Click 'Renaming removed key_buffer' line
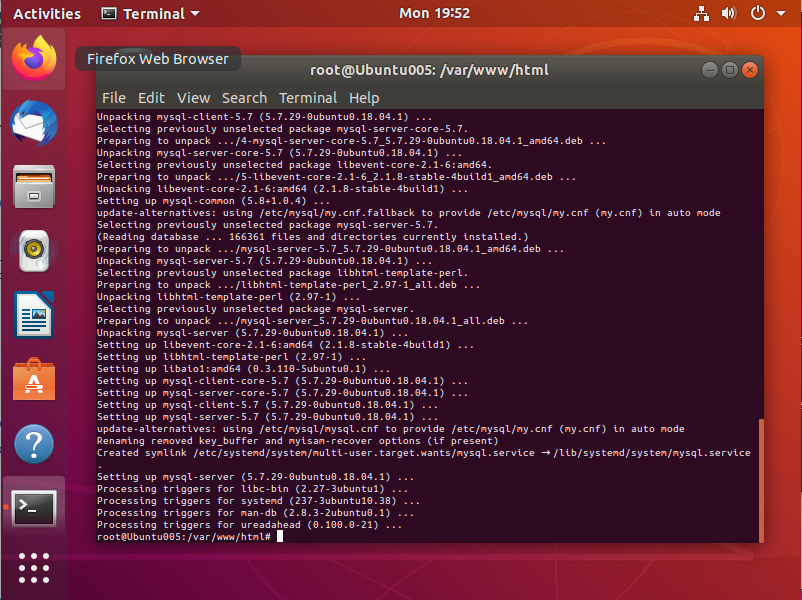The width and height of the screenshot is (802, 600). click(297, 441)
